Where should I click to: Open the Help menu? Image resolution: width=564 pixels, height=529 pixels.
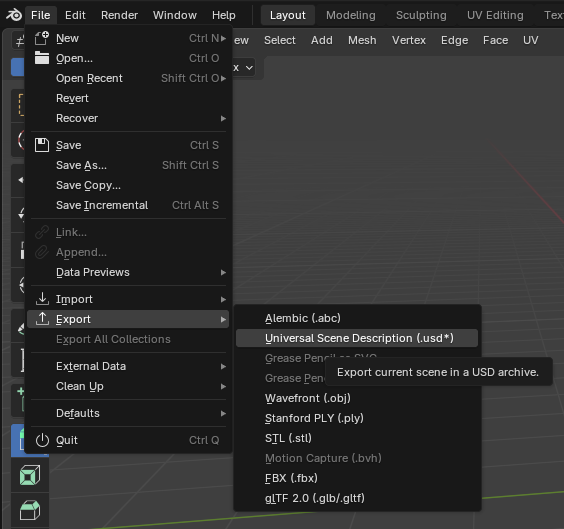pos(224,15)
